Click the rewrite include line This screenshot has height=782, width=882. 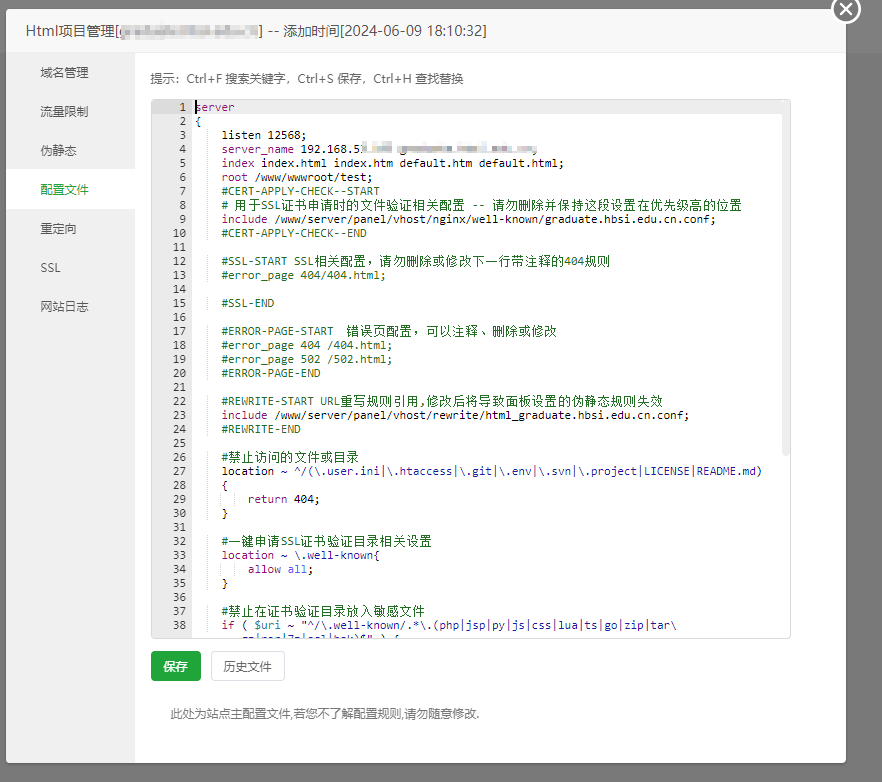click(x=456, y=415)
